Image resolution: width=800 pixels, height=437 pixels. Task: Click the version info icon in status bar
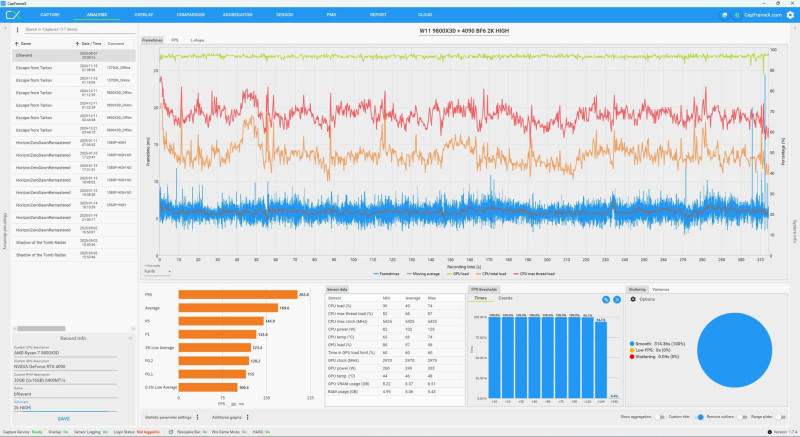click(x=770, y=432)
